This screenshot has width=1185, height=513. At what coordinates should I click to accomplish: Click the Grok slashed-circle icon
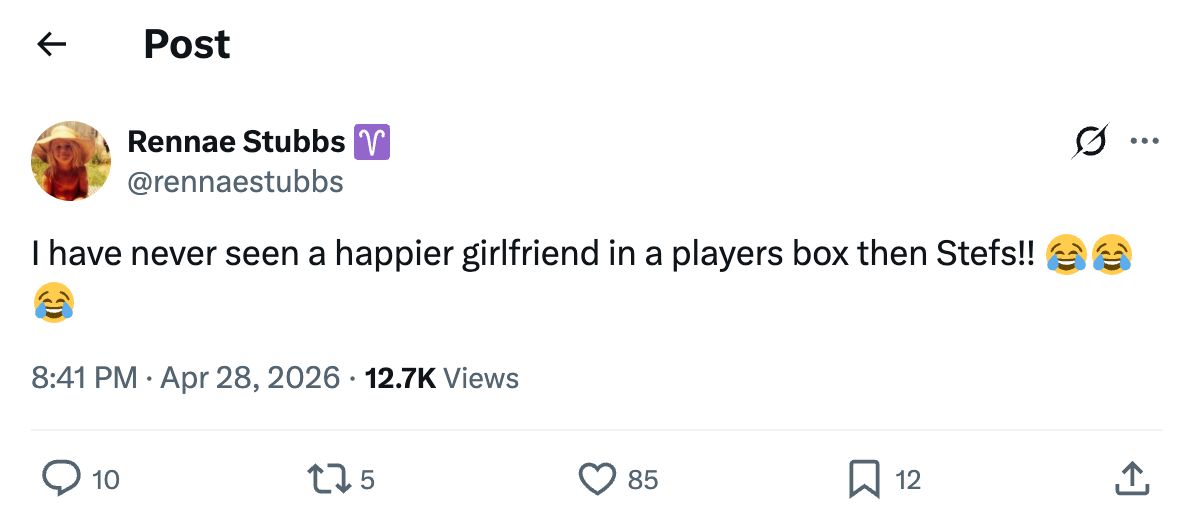click(1089, 143)
